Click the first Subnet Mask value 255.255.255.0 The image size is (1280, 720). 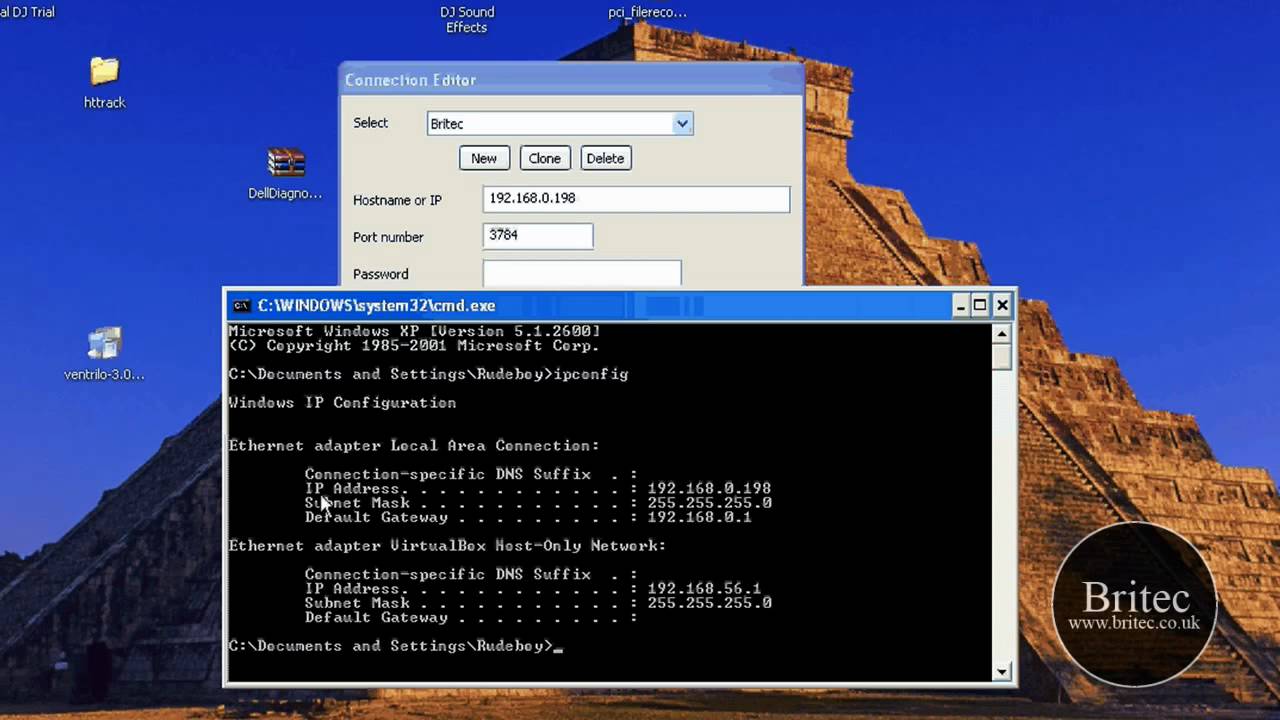[709, 503]
